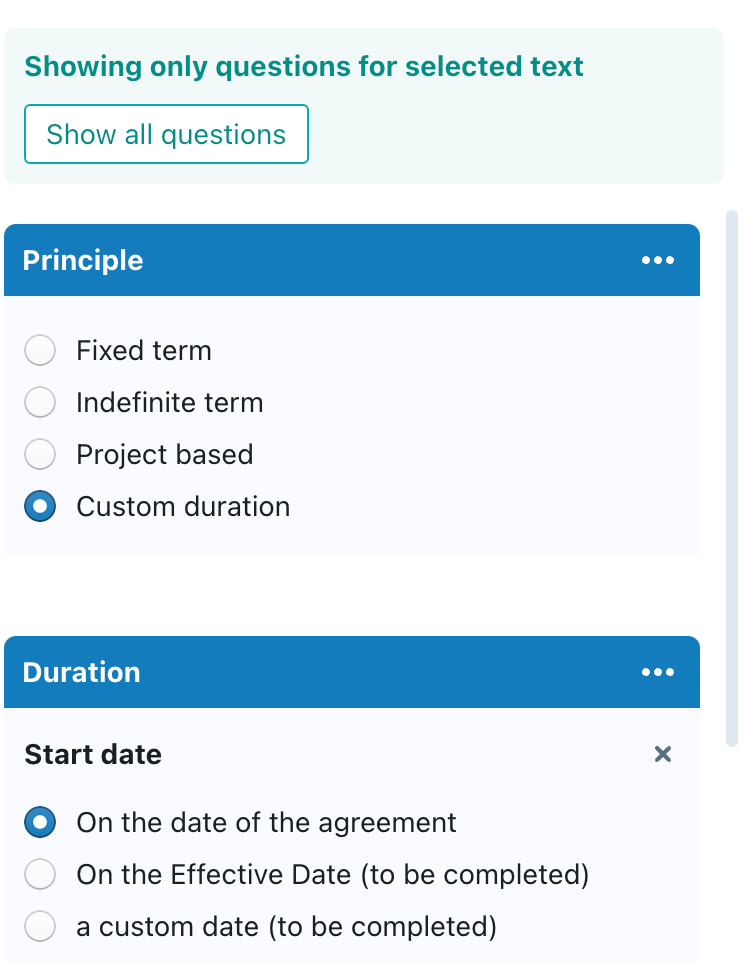Image resolution: width=748 pixels, height=962 pixels.
Task: Remove the Start date question with X
Action: (662, 754)
